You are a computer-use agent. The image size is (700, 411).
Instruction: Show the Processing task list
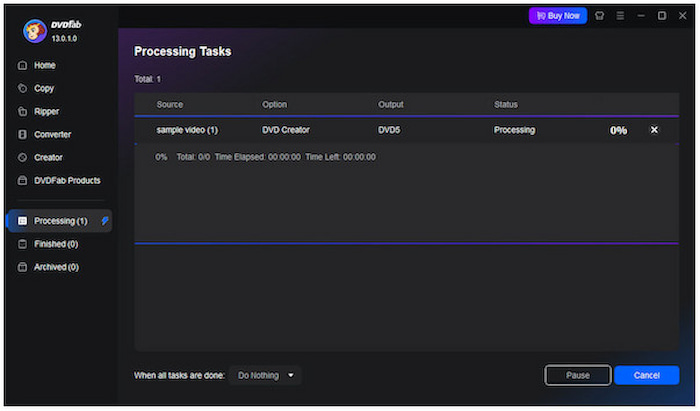60,221
